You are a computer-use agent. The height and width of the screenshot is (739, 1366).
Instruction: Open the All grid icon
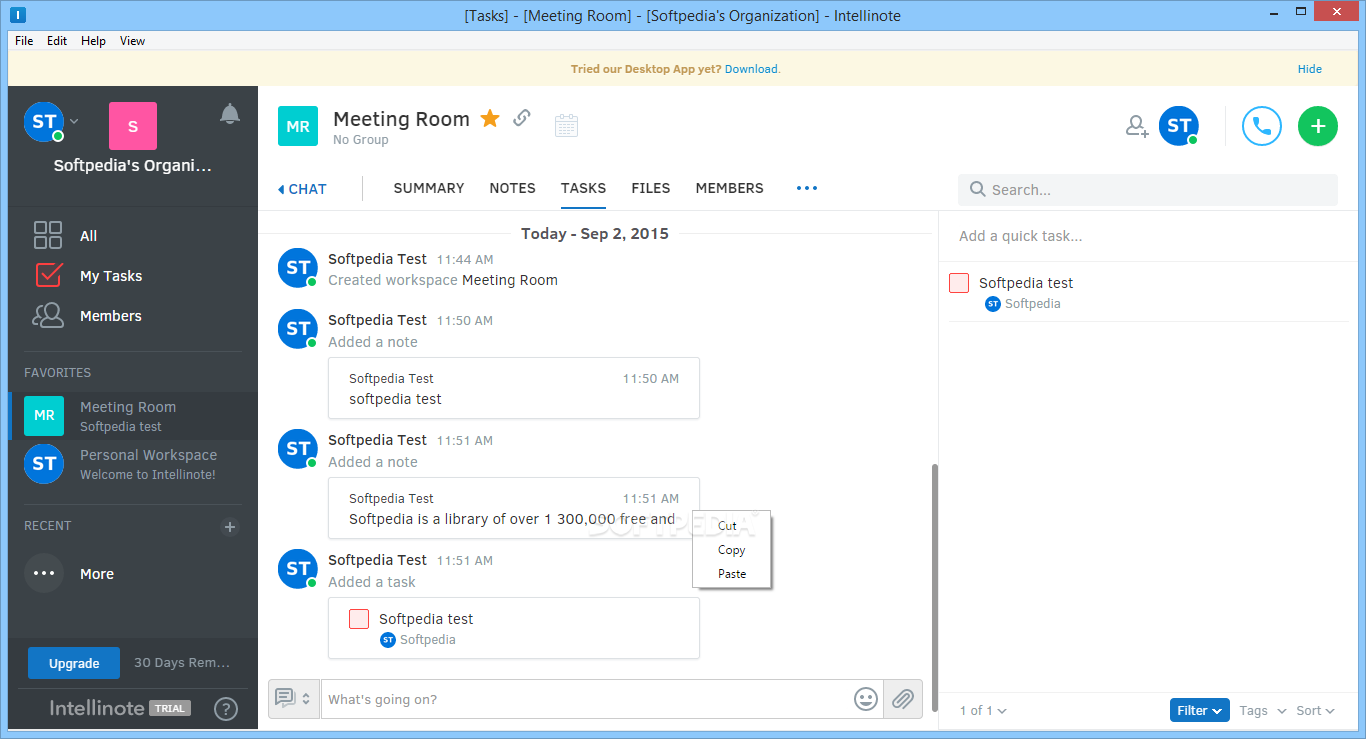48,235
